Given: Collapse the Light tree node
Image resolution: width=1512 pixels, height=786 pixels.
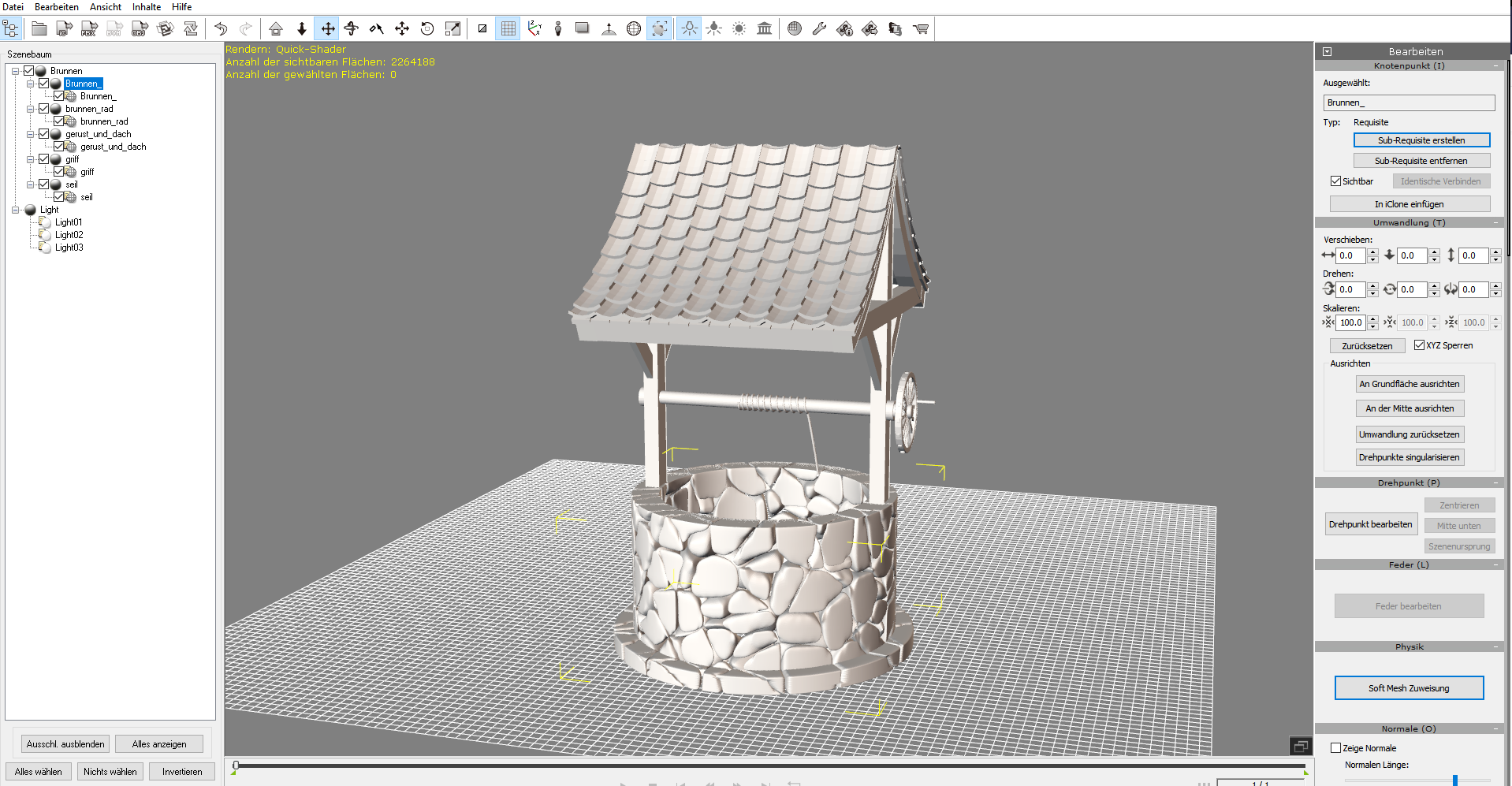Looking at the screenshot, I should tap(15, 210).
